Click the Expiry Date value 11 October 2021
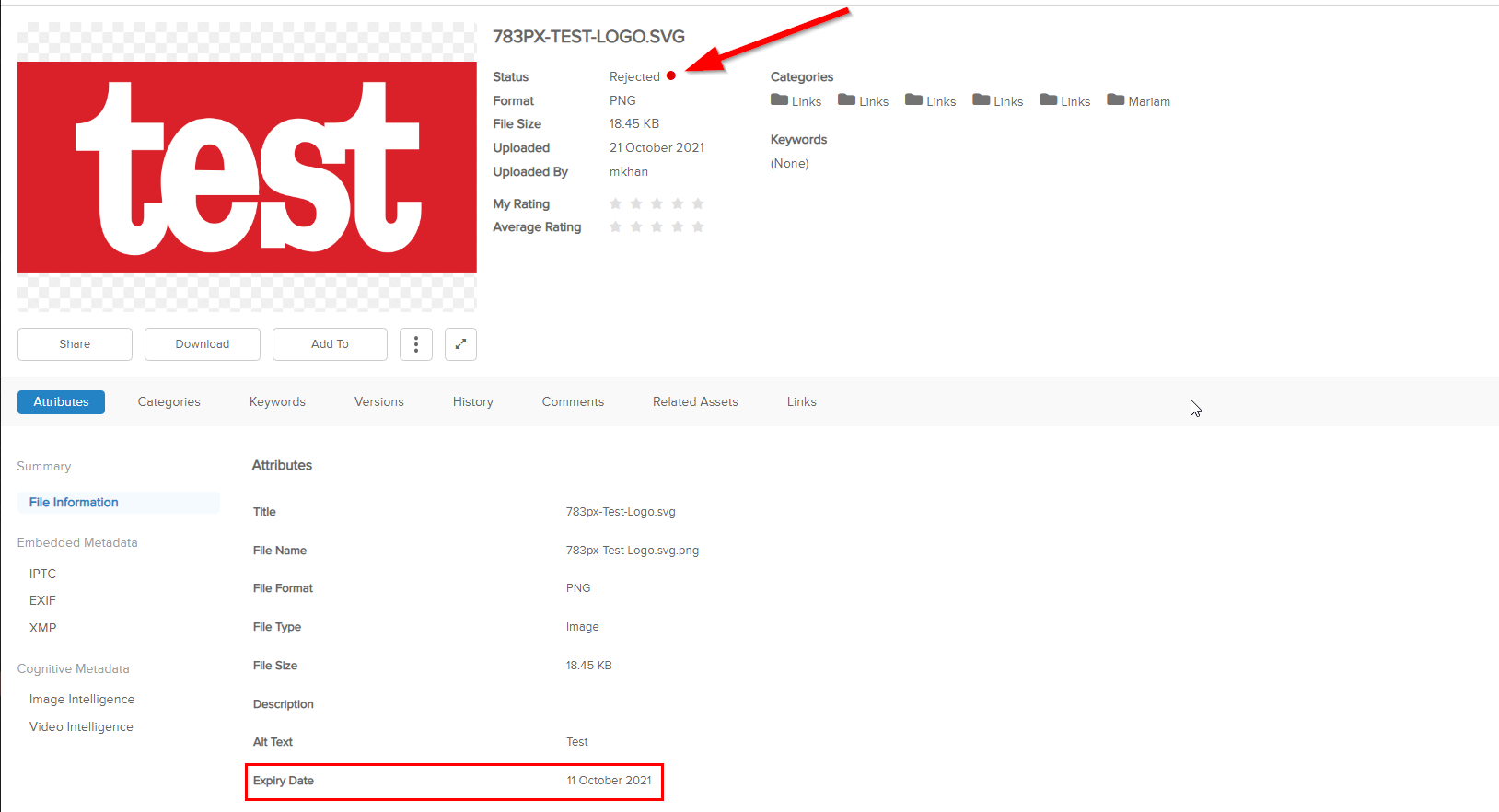This screenshot has width=1499, height=812. coord(609,781)
